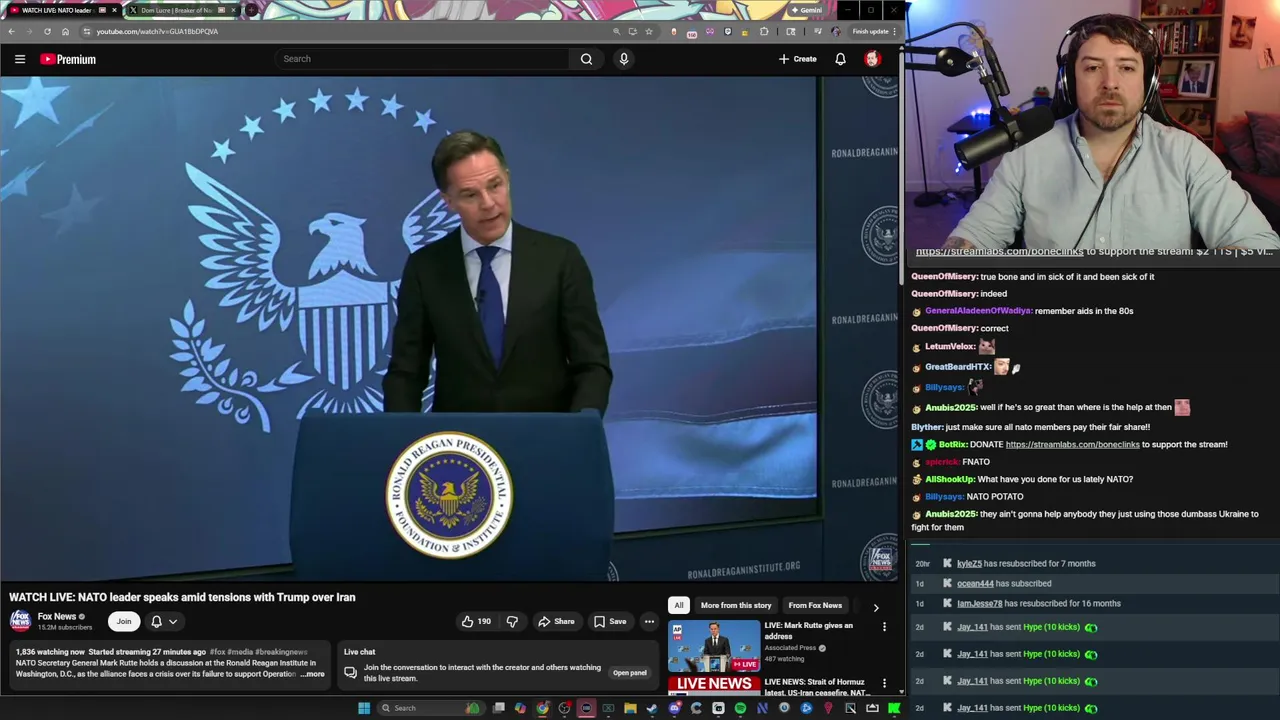Screen dimensions: 1280x720
Task: Click kyleZ5 resubscribed activity entry
Action: coord(1026,563)
